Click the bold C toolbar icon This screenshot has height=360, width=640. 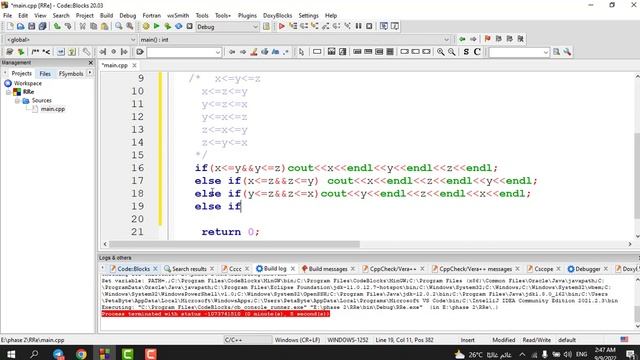[x=477, y=52]
